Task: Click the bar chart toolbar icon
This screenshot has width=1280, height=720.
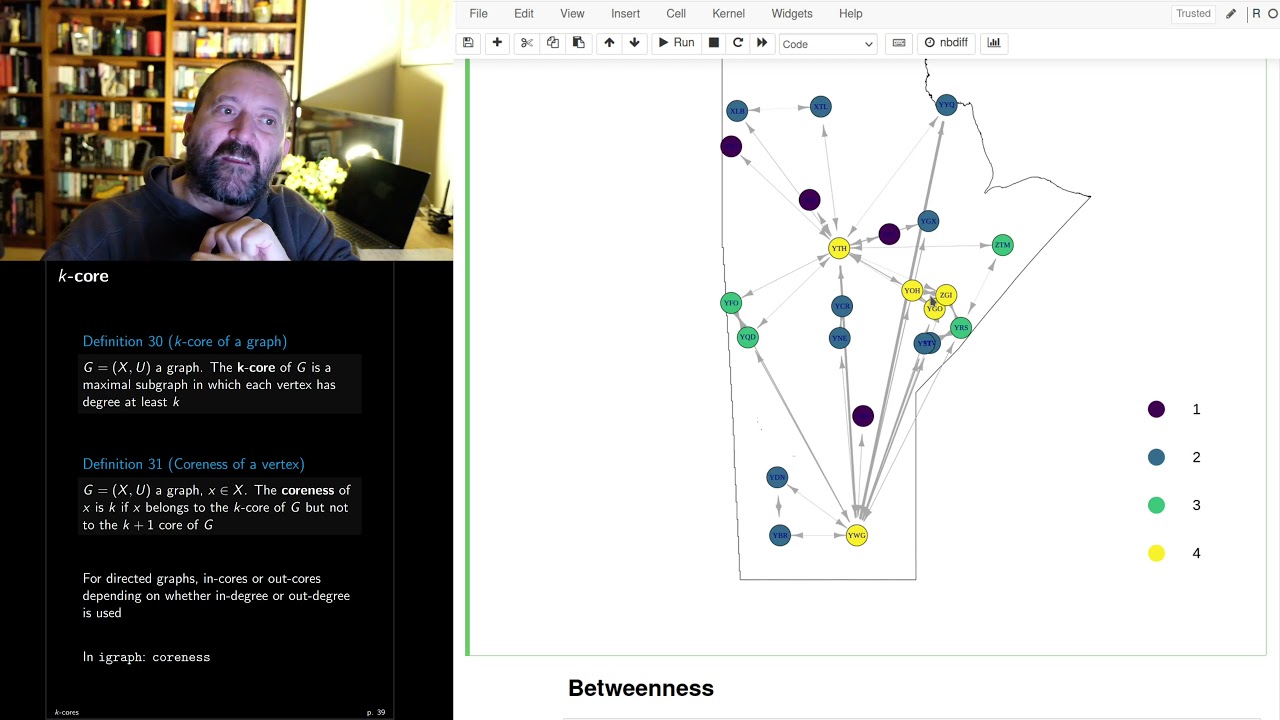Action: pos(994,43)
